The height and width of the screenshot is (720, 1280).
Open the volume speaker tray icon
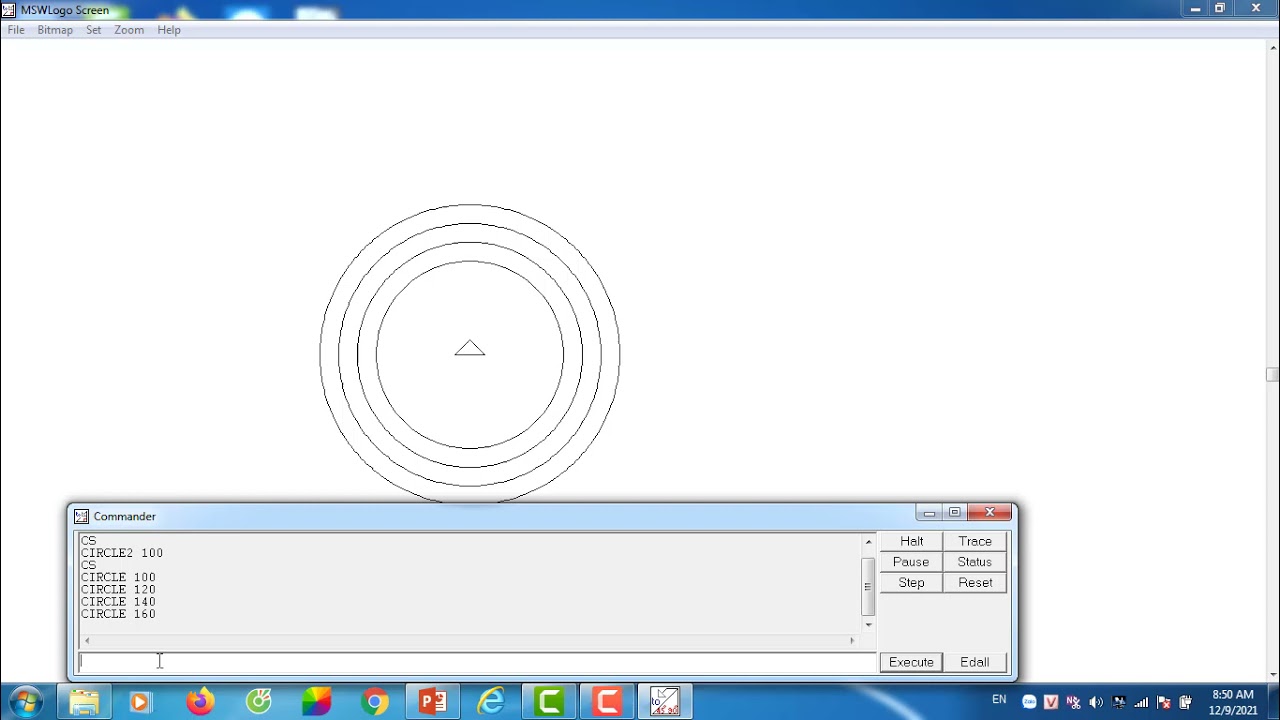coord(1096,702)
